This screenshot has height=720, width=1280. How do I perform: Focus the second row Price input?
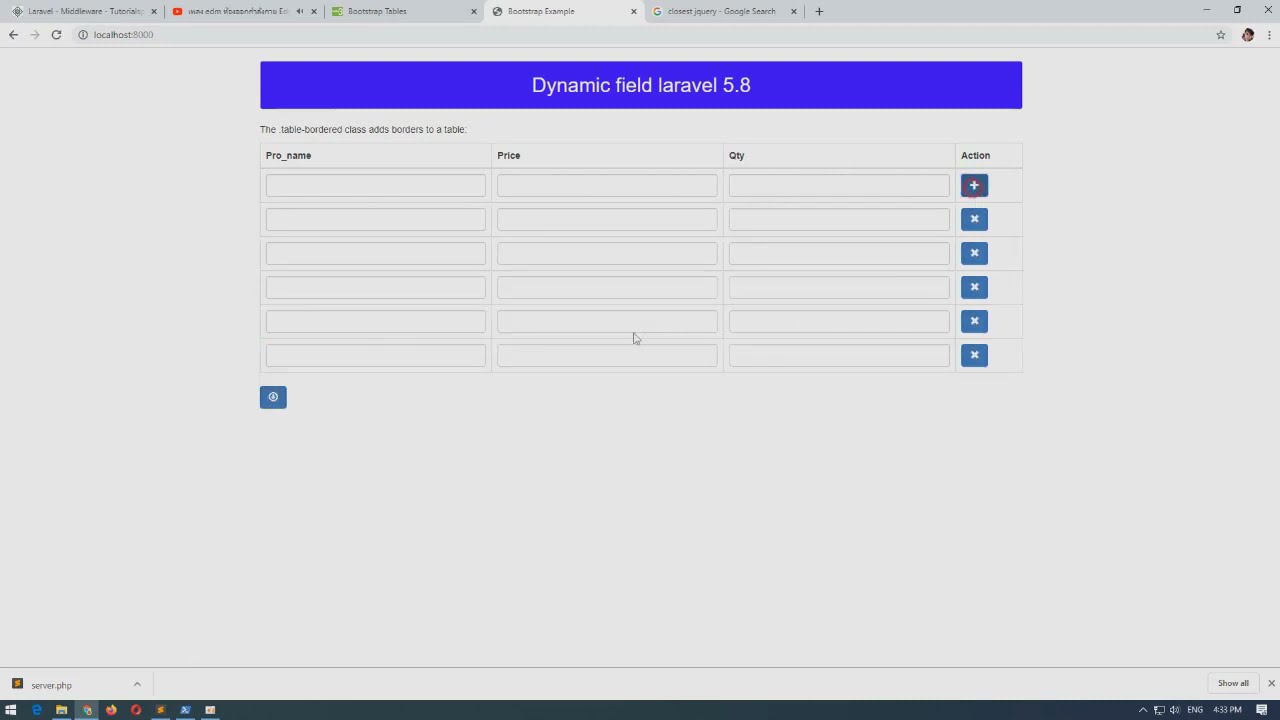607,219
